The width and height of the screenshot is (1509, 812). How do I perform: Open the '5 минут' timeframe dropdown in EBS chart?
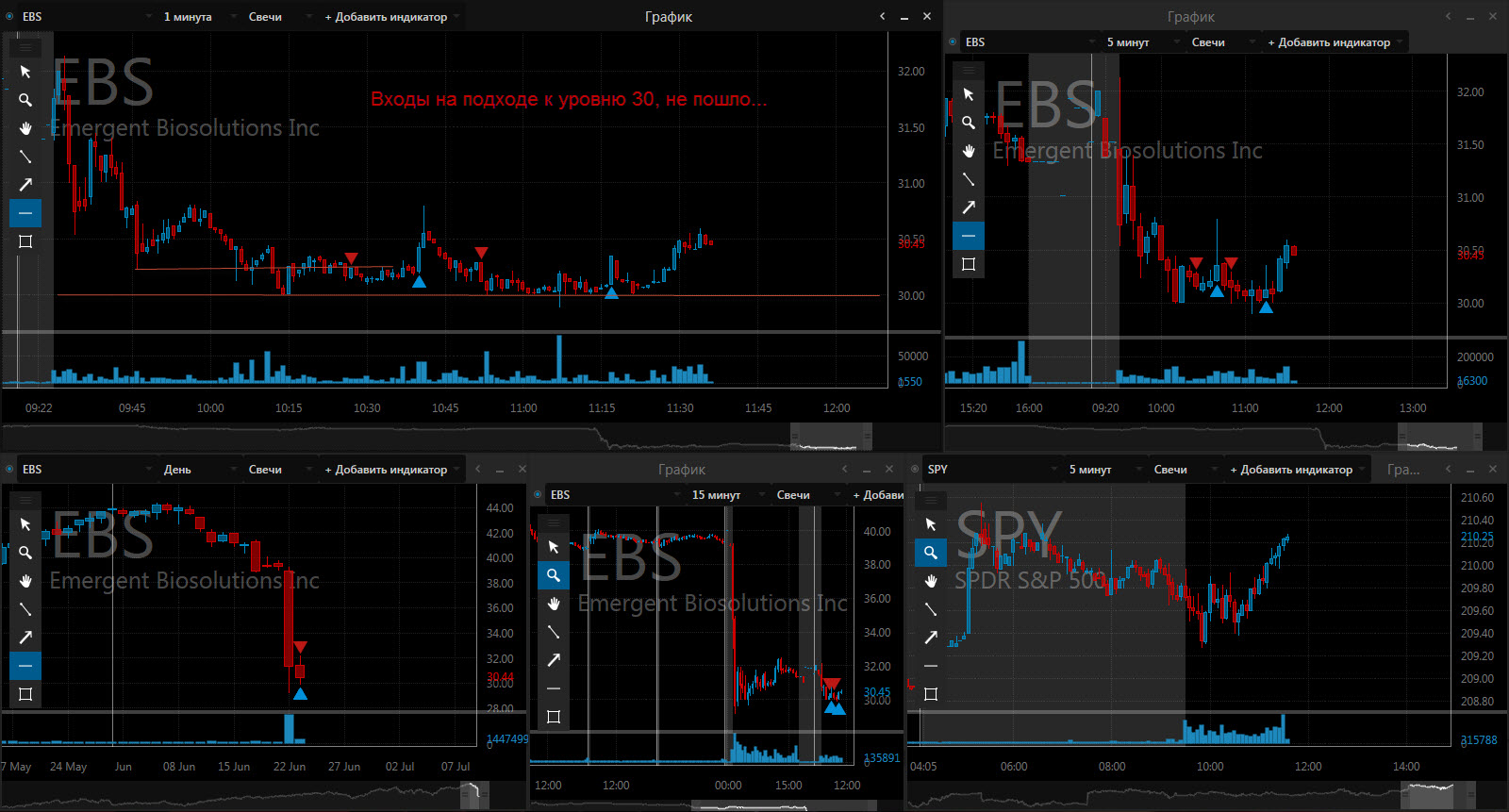tap(1141, 42)
